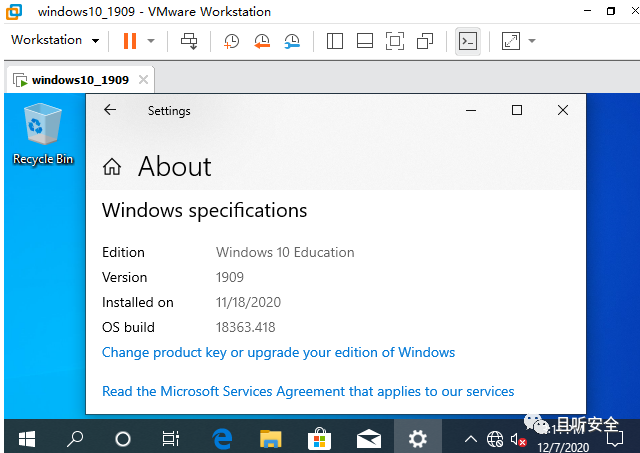Close the windows10_1909 tab
This screenshot has height=453, width=640.
(143, 80)
